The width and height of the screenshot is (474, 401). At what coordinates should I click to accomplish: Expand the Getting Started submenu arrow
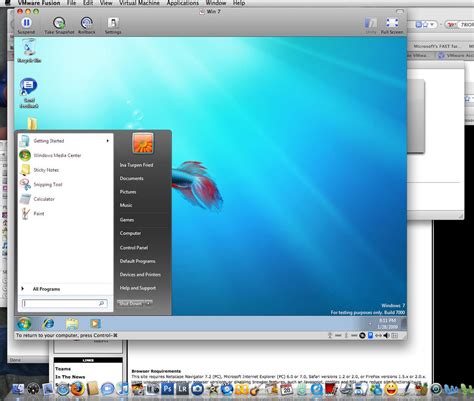[107, 141]
